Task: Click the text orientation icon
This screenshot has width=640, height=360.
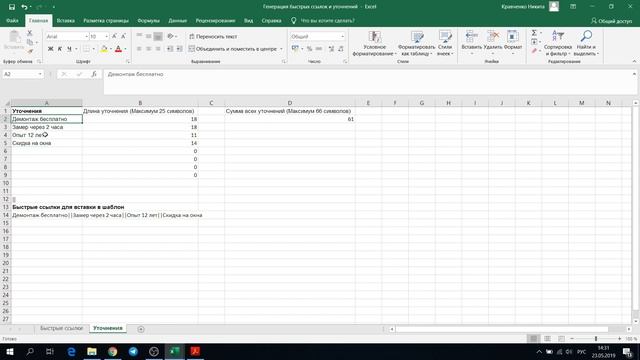Action: pyautogui.click(x=171, y=36)
